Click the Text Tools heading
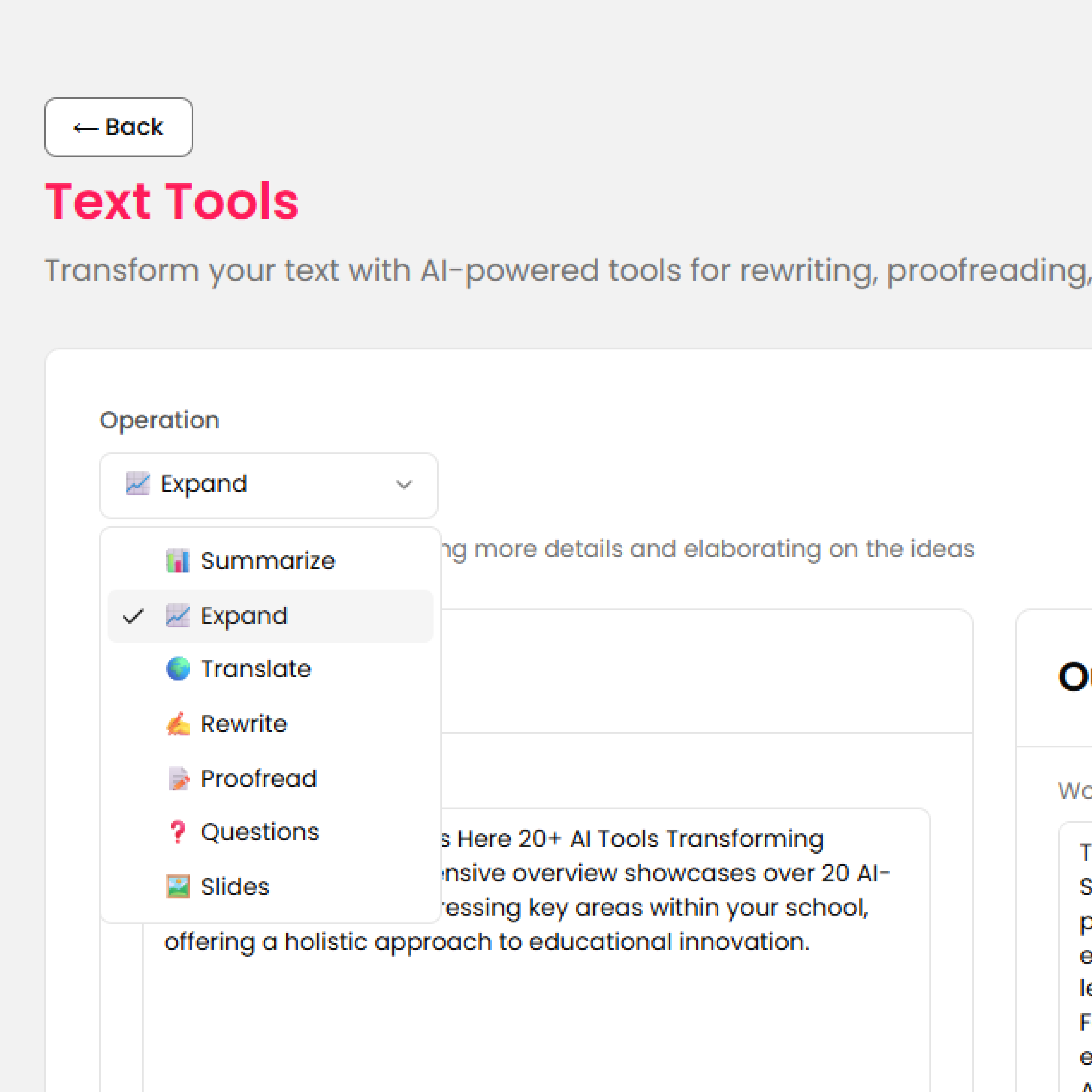 coord(172,202)
